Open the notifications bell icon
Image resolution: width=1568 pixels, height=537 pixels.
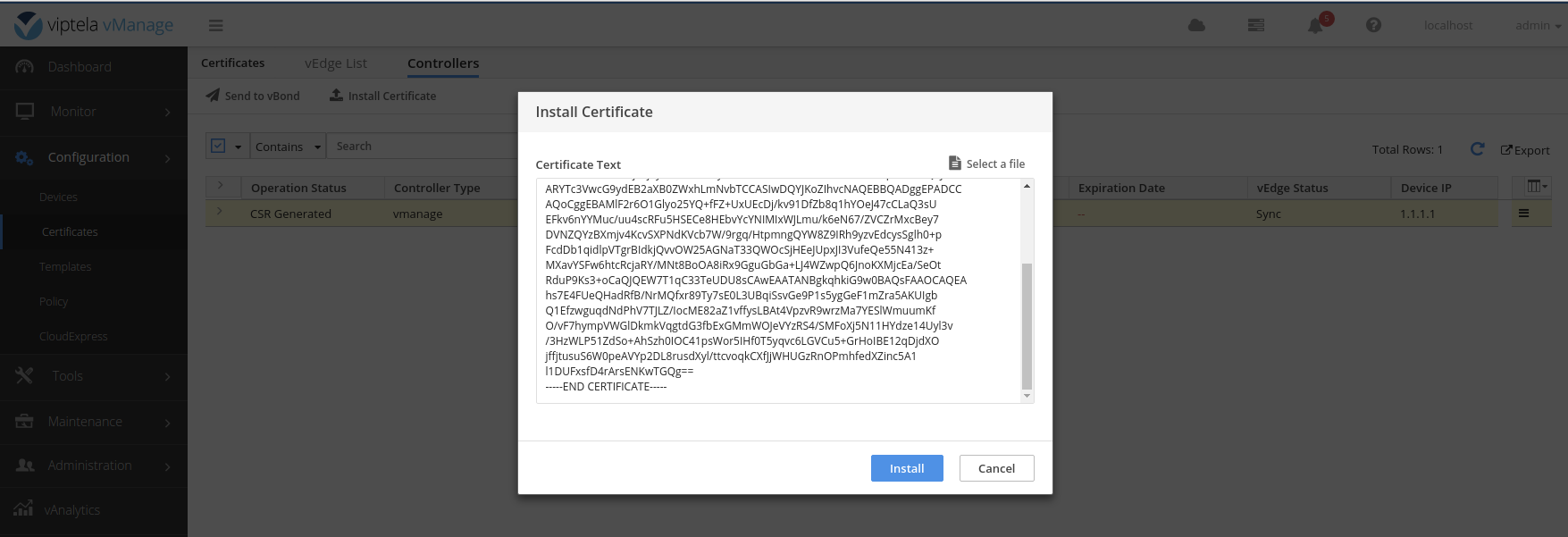pos(1315,26)
